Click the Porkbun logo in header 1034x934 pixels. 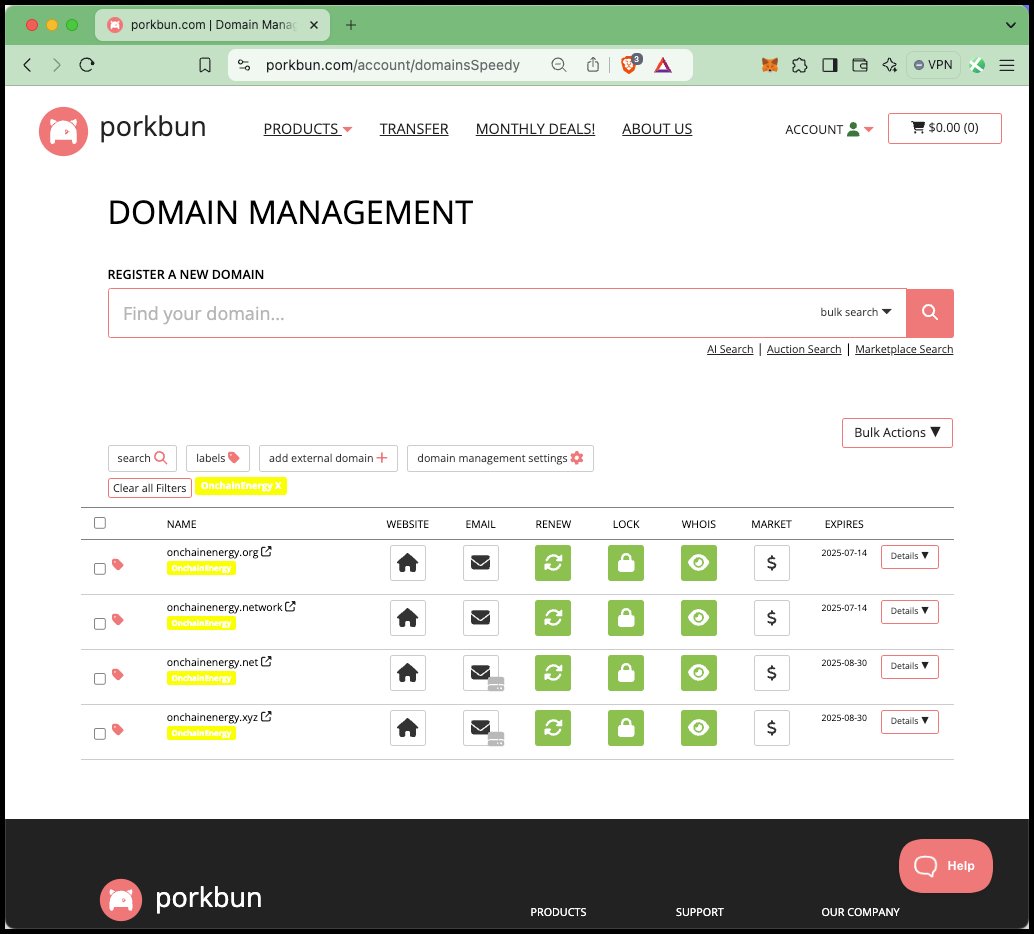123,131
